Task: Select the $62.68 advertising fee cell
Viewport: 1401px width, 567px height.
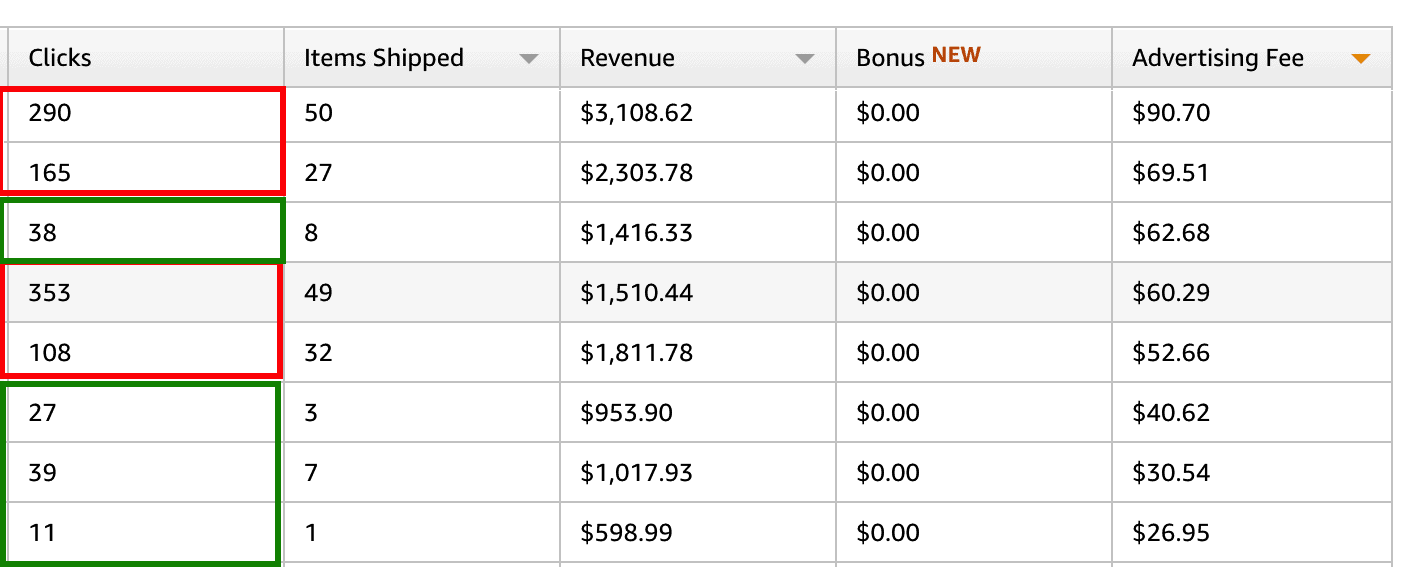Action: pyautogui.click(x=1170, y=233)
